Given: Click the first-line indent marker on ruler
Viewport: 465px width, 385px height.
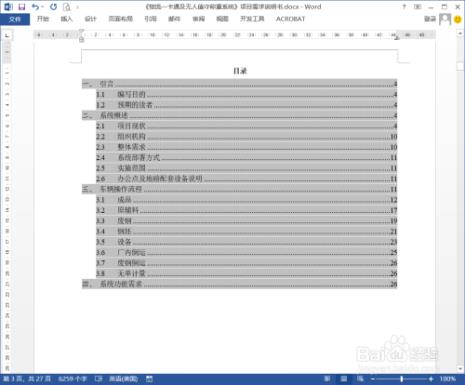Looking at the screenshot, I should tap(82, 32).
